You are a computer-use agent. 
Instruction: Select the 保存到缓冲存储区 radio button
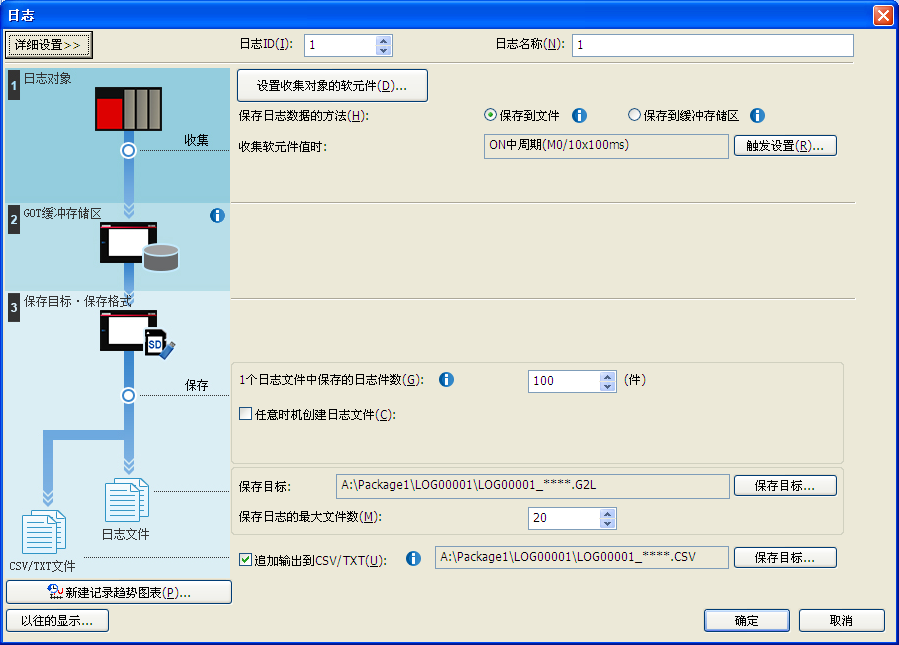click(634, 115)
